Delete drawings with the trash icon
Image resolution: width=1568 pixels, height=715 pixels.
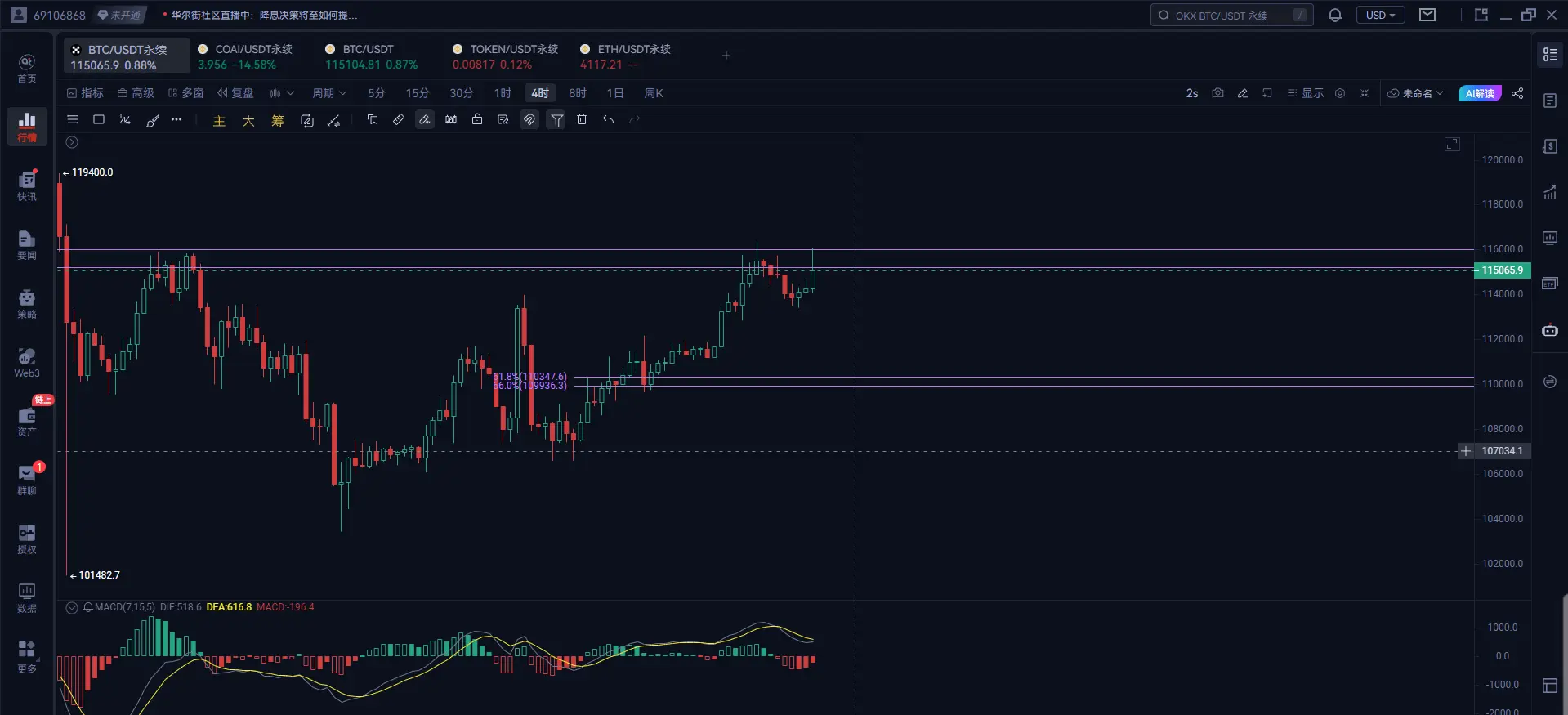coord(582,119)
